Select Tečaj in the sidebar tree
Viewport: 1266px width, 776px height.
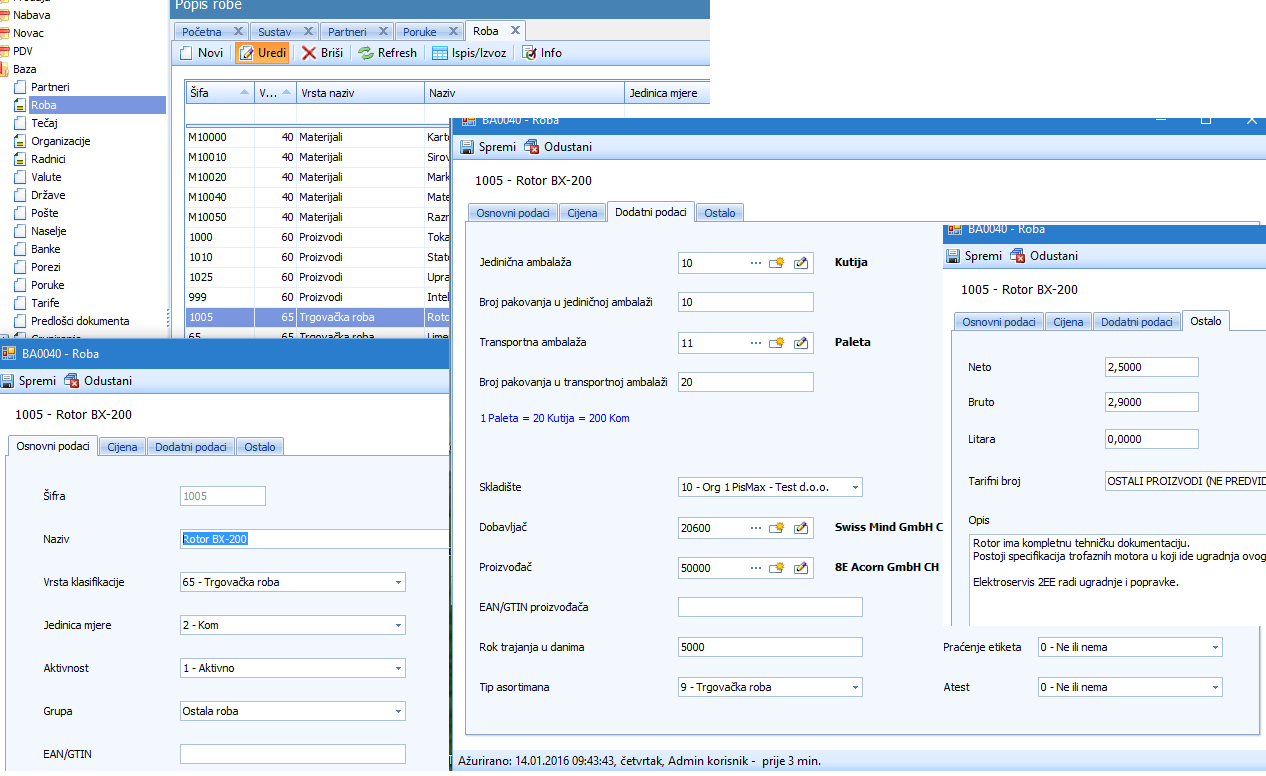(x=44, y=123)
